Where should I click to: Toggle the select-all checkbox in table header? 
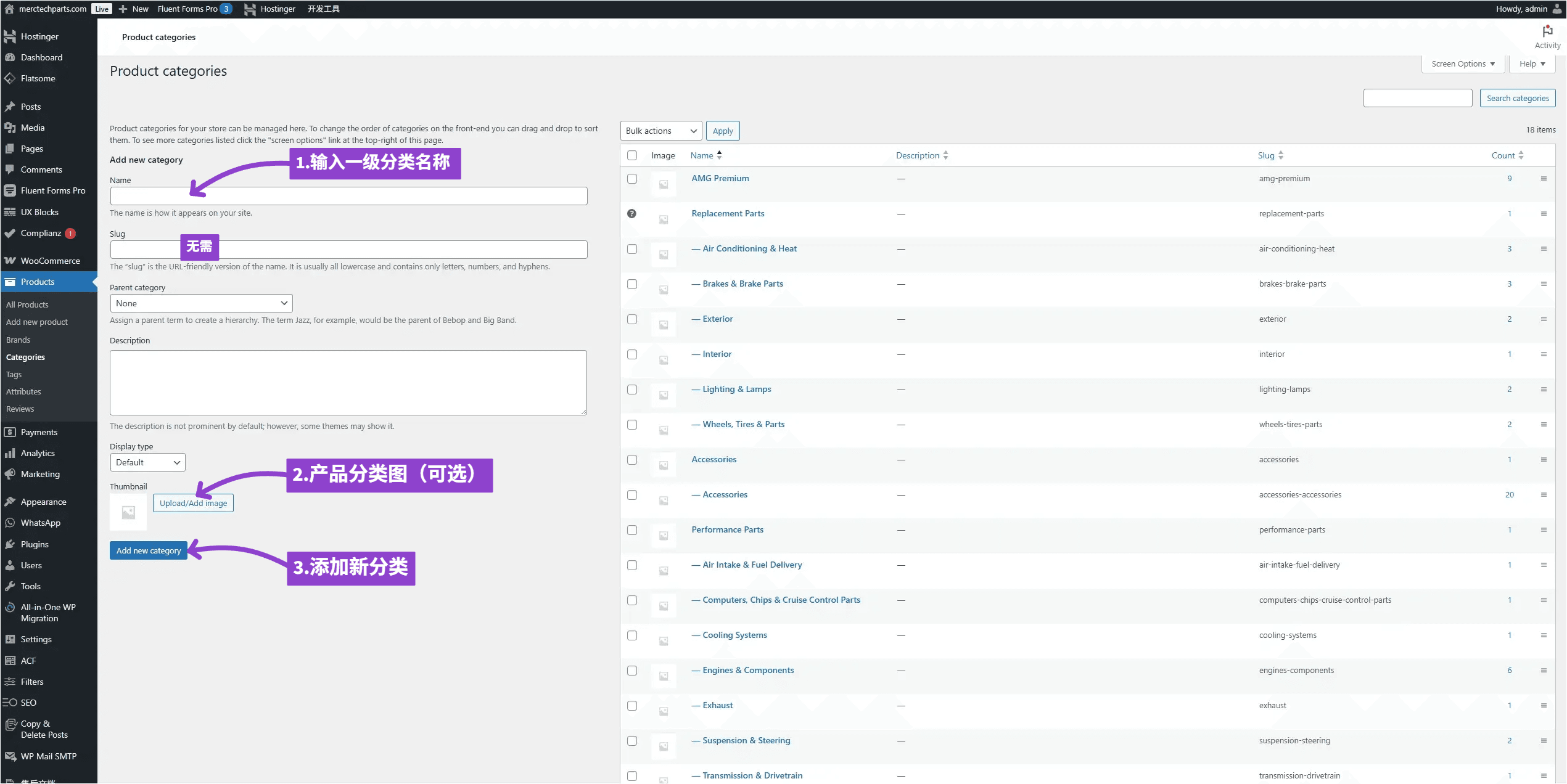click(631, 155)
